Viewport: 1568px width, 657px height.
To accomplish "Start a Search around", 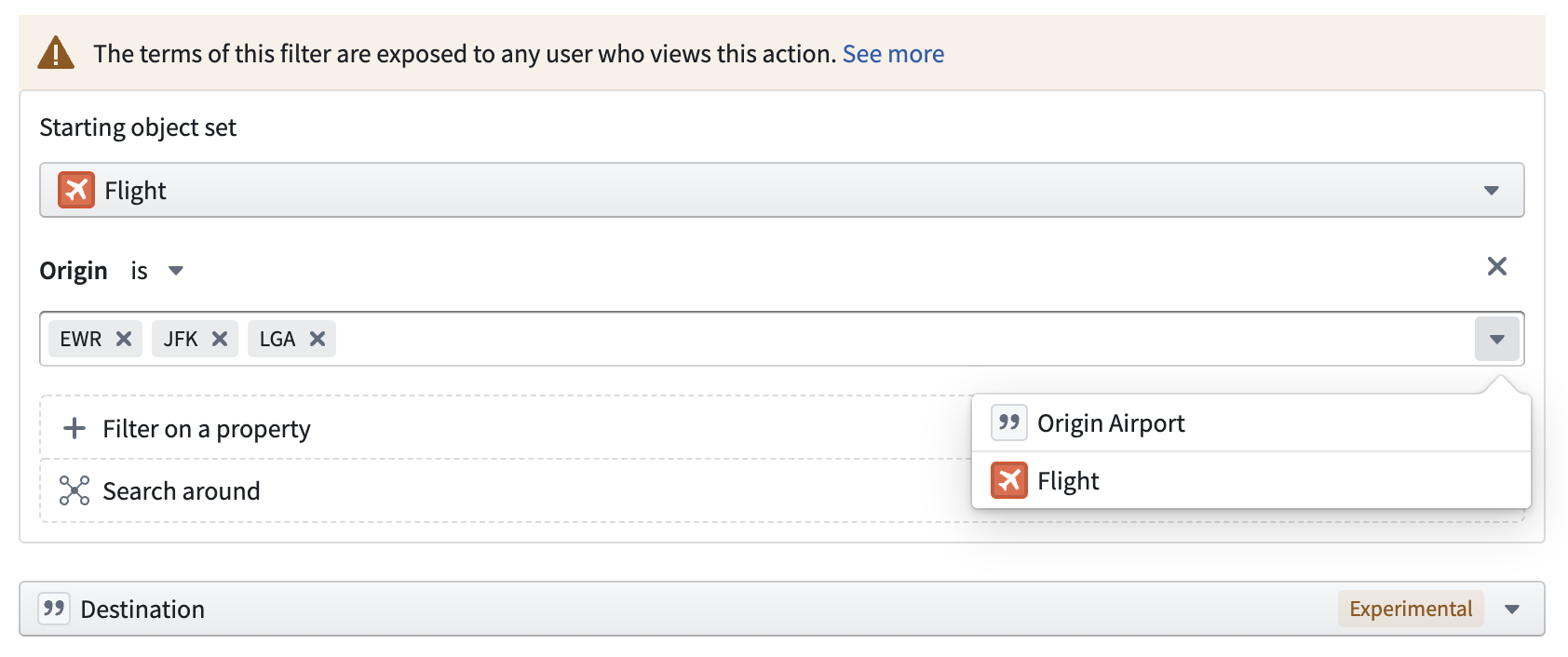I will pos(182,491).
